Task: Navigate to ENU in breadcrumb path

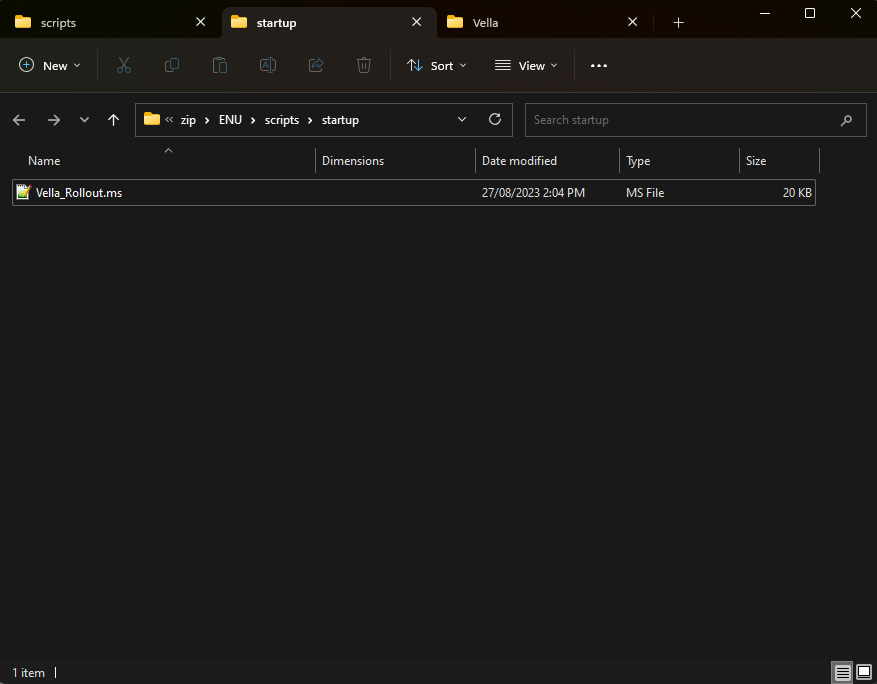Action: click(x=230, y=120)
